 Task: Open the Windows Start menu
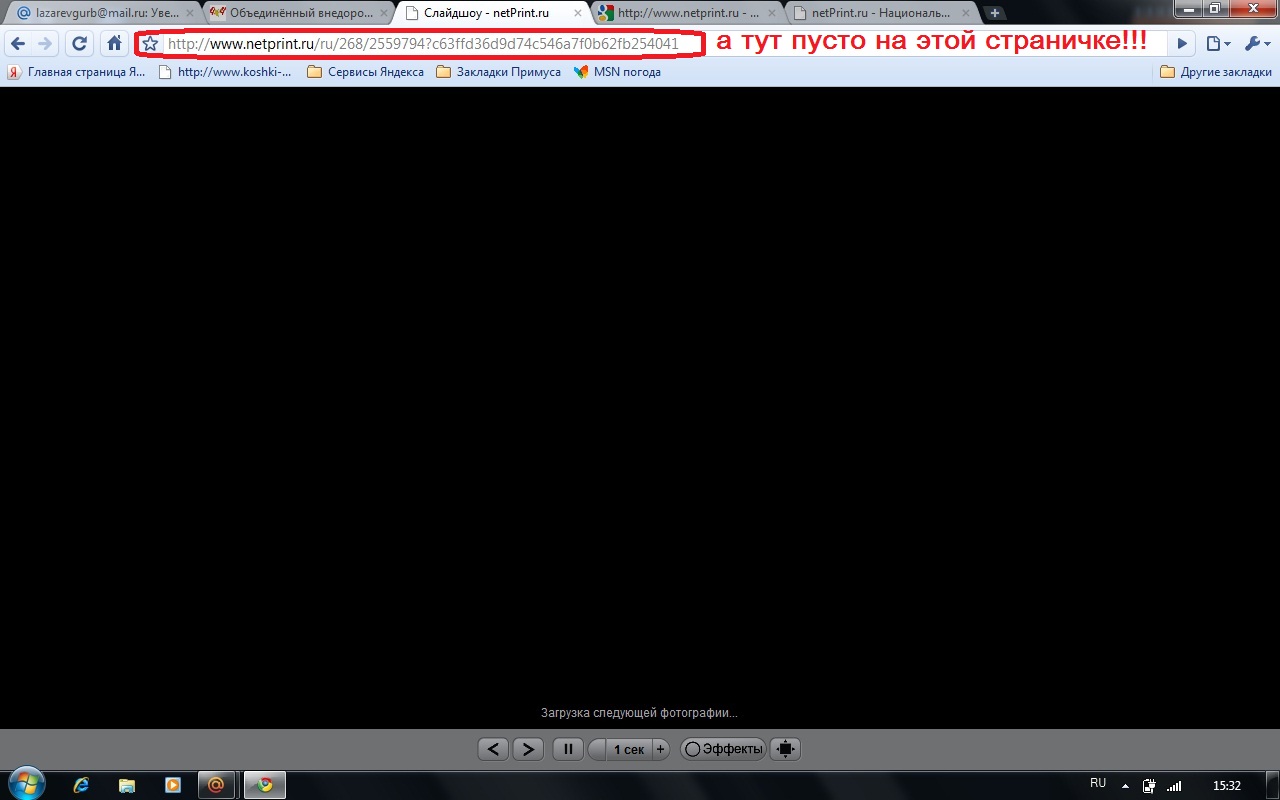coord(26,784)
